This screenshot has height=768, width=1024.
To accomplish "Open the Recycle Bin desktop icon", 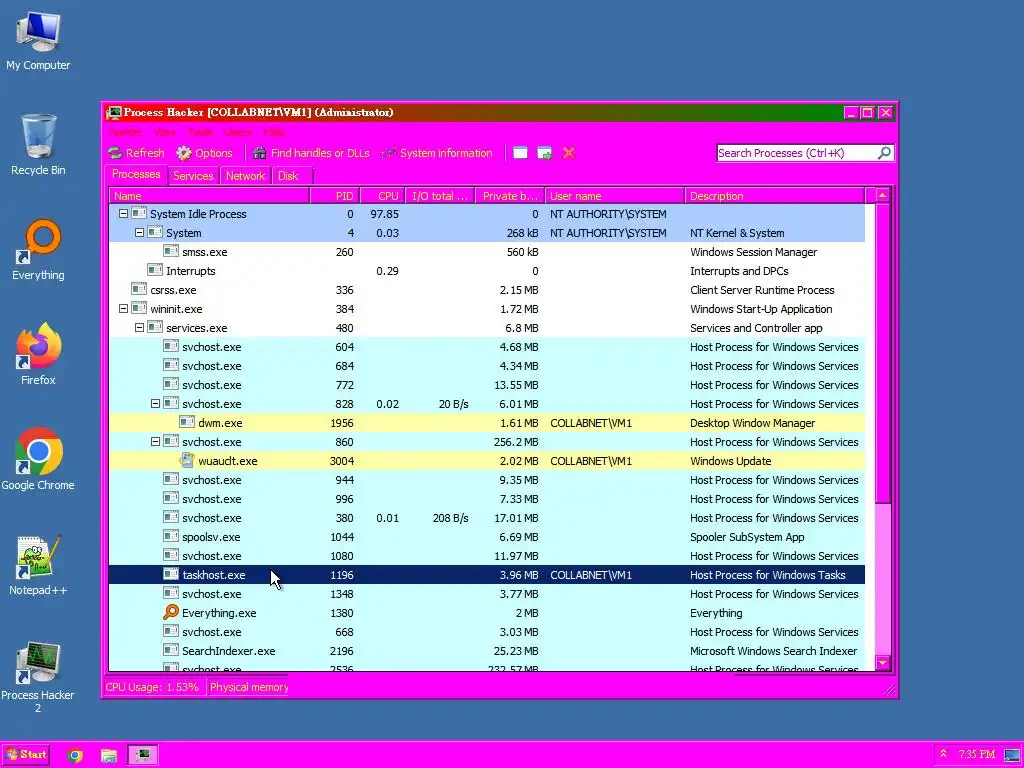I will pyautogui.click(x=38, y=145).
